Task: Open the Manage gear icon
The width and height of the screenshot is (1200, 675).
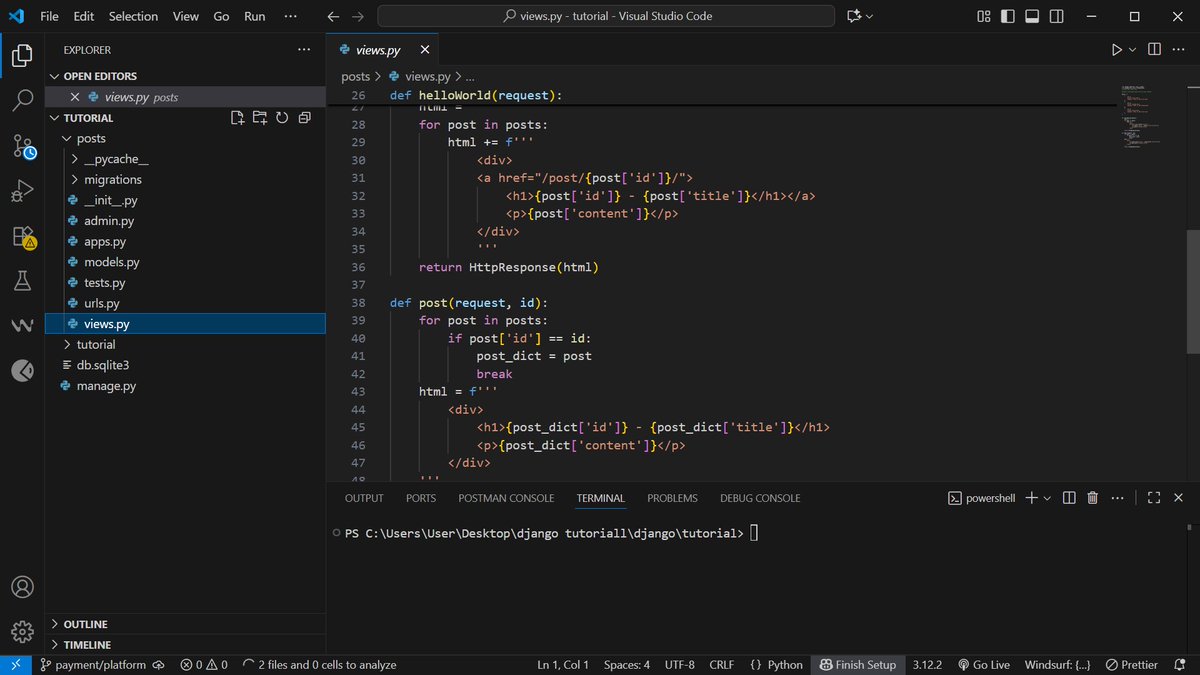Action: (x=22, y=632)
